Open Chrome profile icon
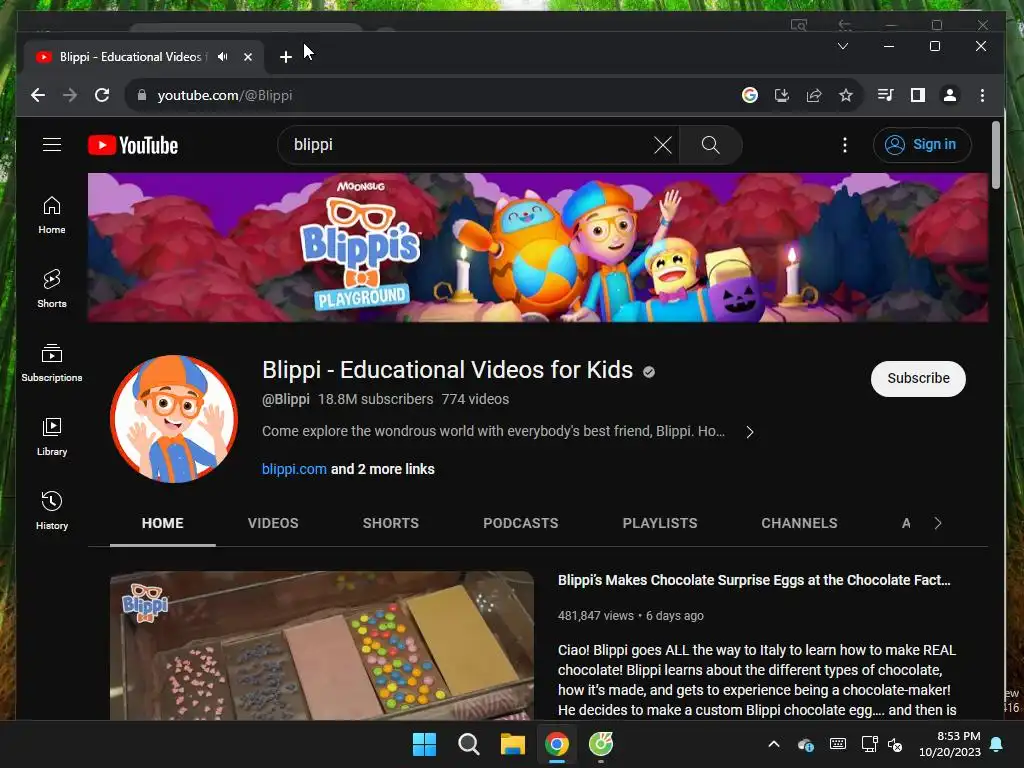Image resolution: width=1024 pixels, height=768 pixels. [950, 95]
